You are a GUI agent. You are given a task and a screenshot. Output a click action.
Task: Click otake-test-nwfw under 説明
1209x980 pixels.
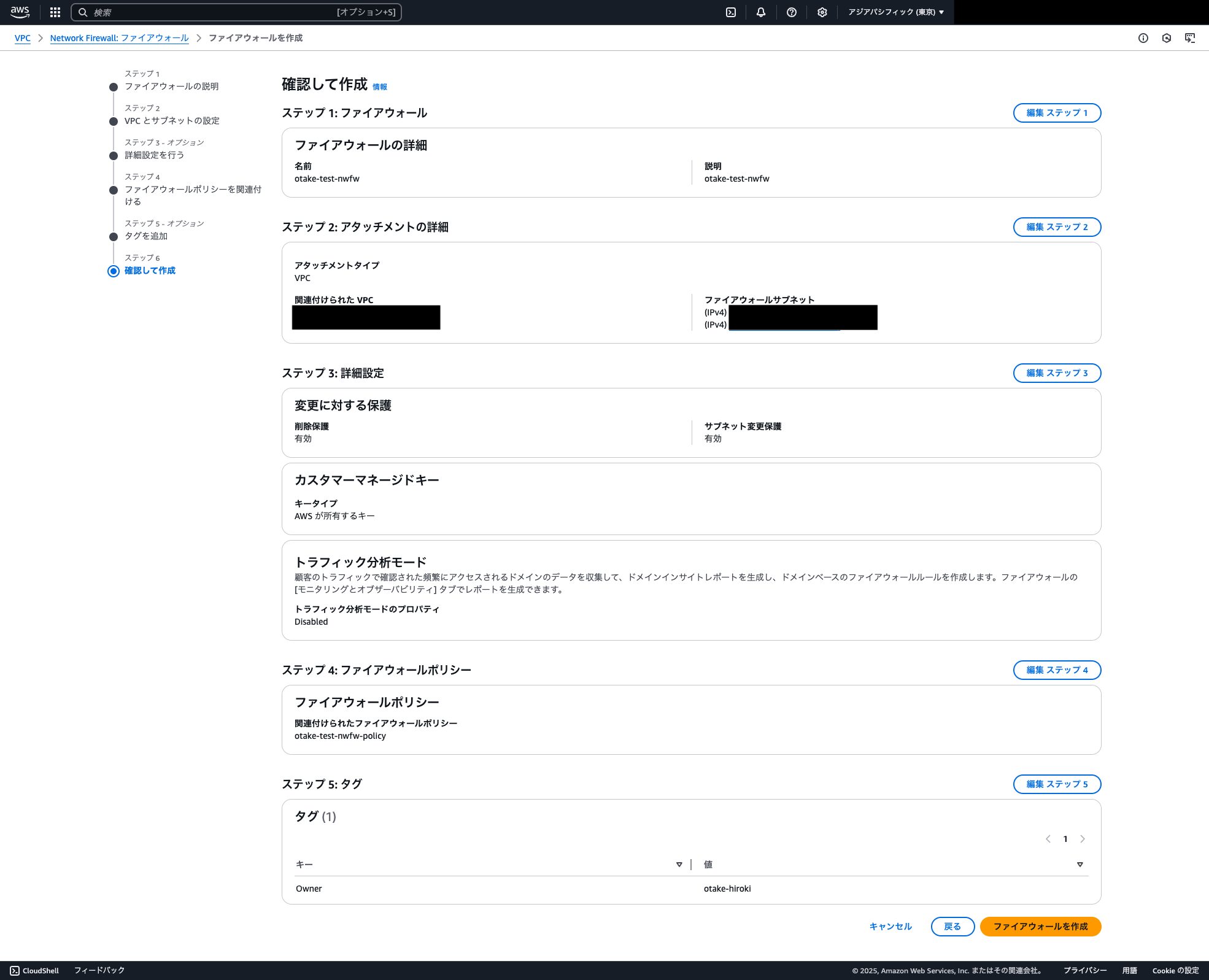[x=737, y=179]
